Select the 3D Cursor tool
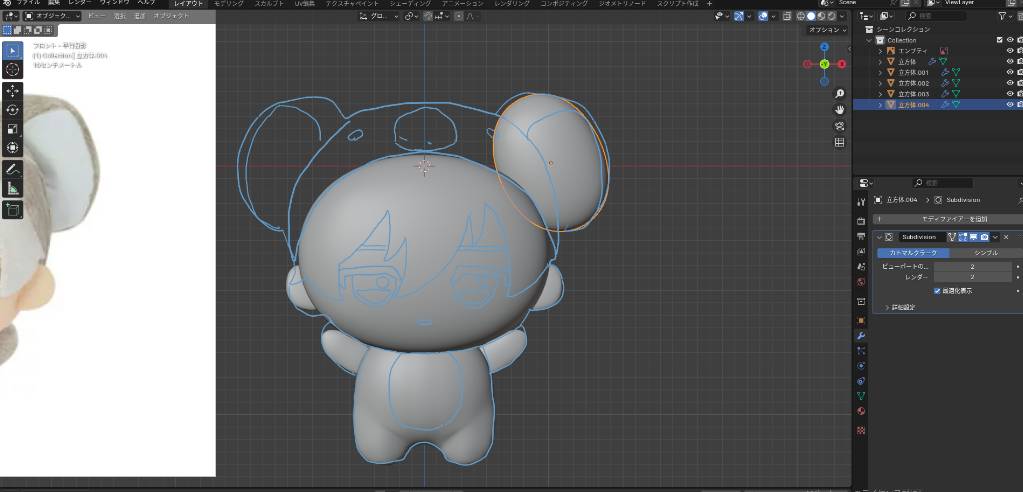 point(13,69)
